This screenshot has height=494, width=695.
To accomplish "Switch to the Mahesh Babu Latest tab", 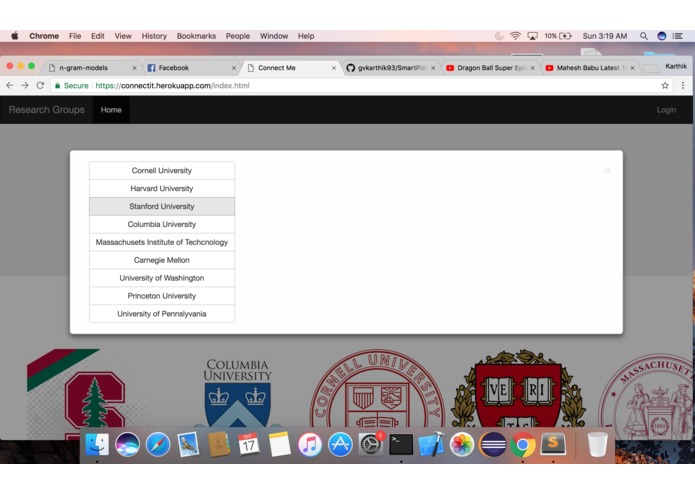I will click(590, 68).
